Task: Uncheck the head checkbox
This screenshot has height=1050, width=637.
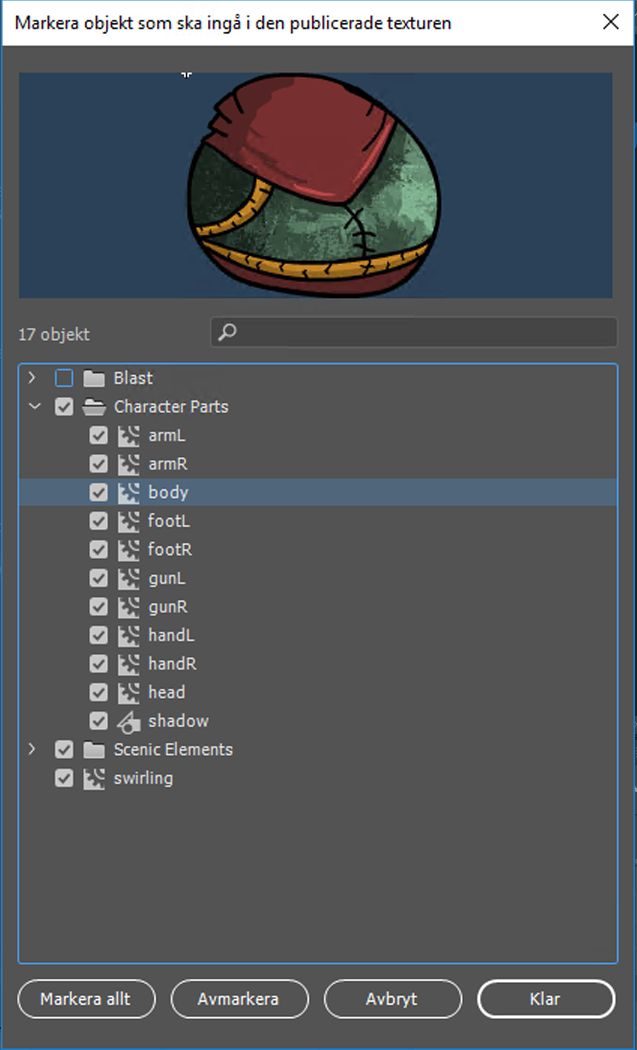Action: point(98,692)
